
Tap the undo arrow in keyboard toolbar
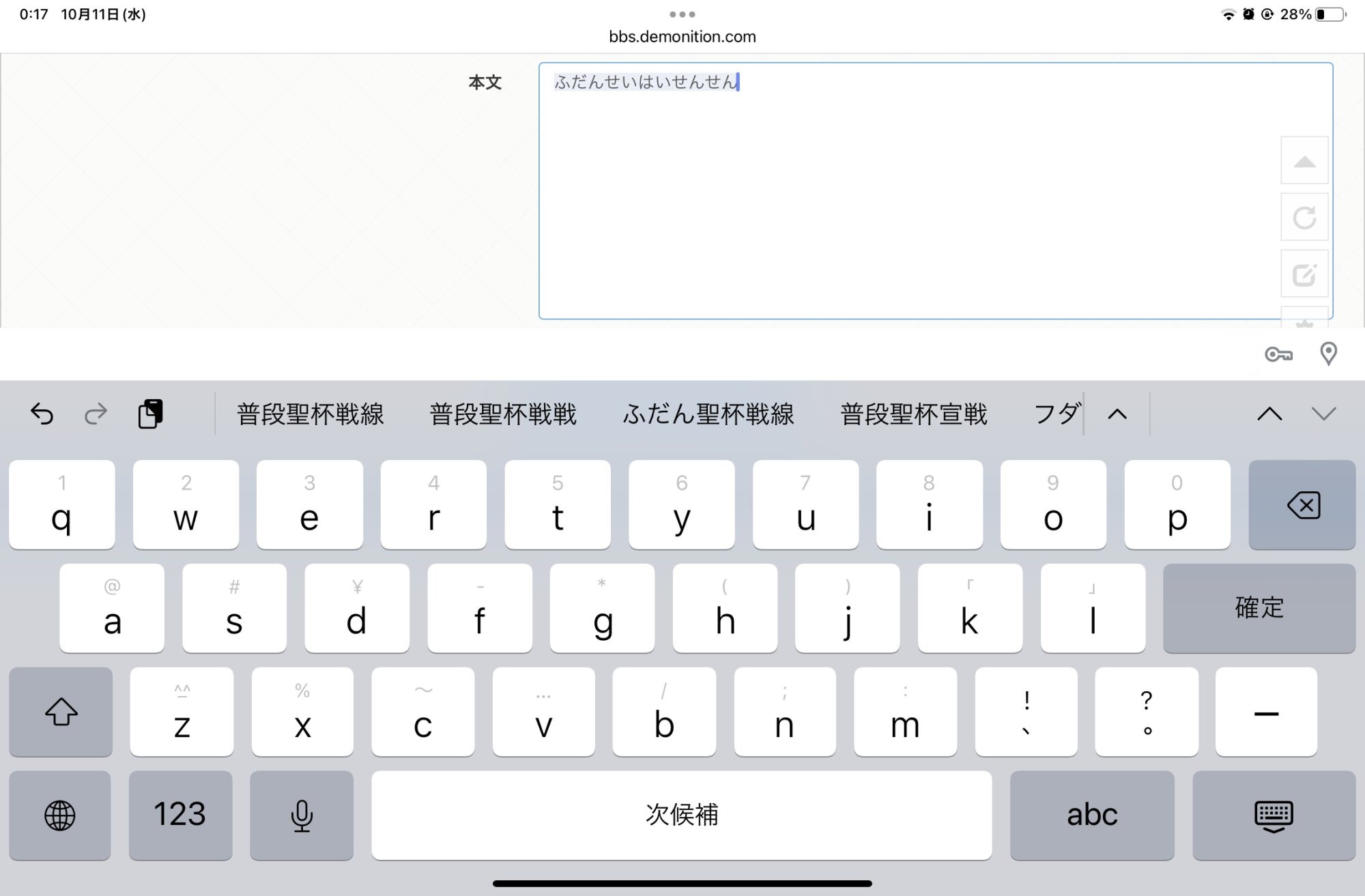tap(42, 414)
